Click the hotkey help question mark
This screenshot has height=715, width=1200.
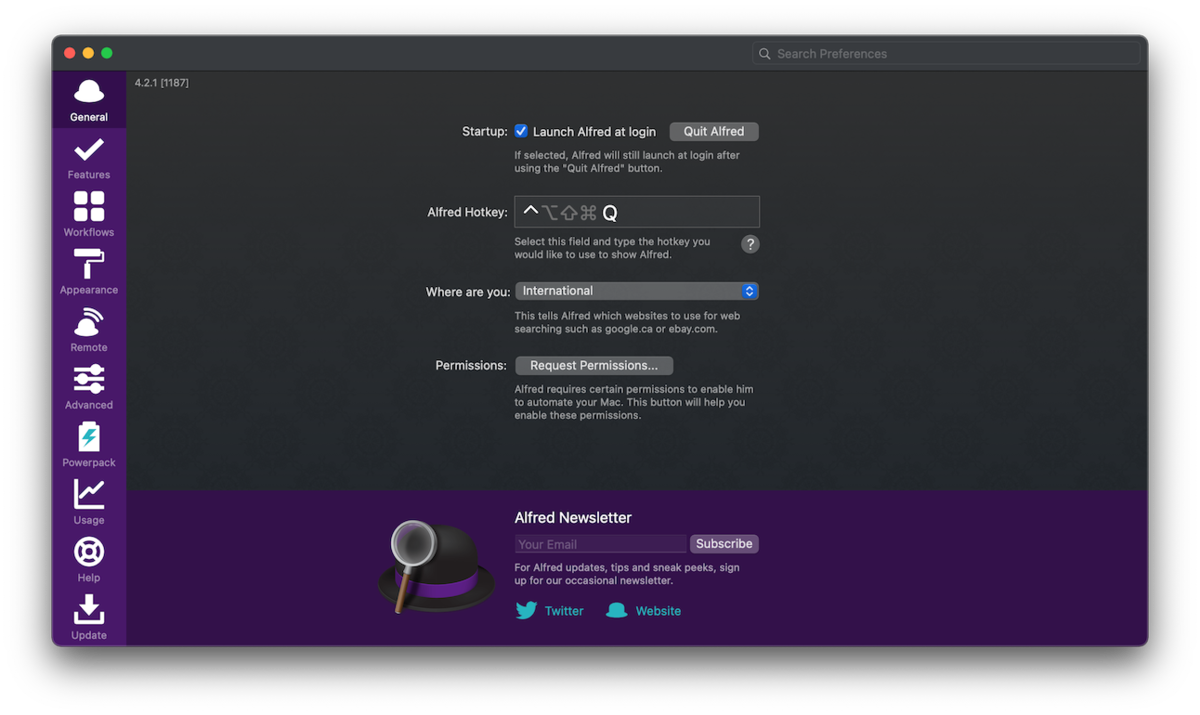click(x=750, y=244)
